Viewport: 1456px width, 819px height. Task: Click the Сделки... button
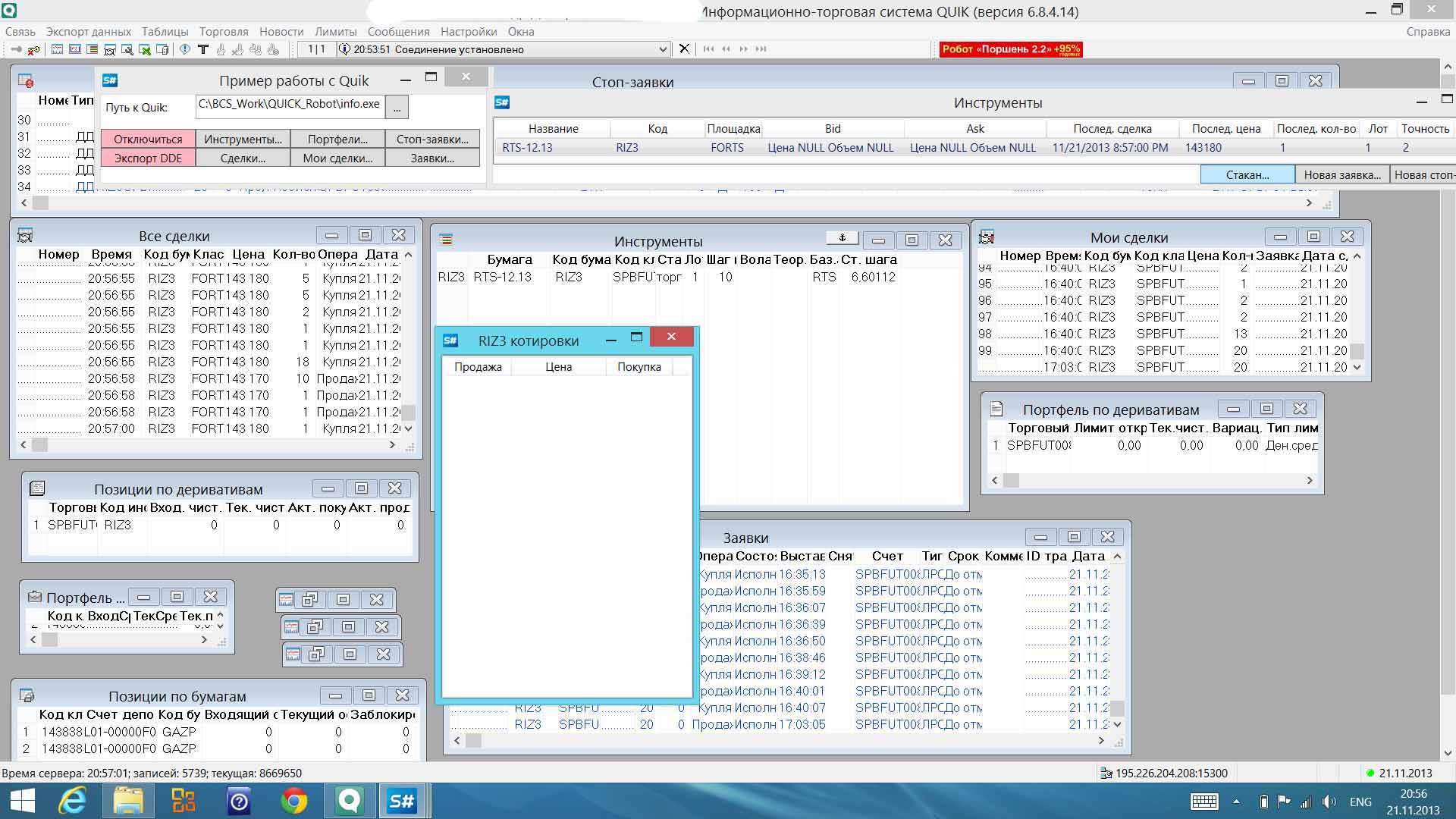pos(243,158)
